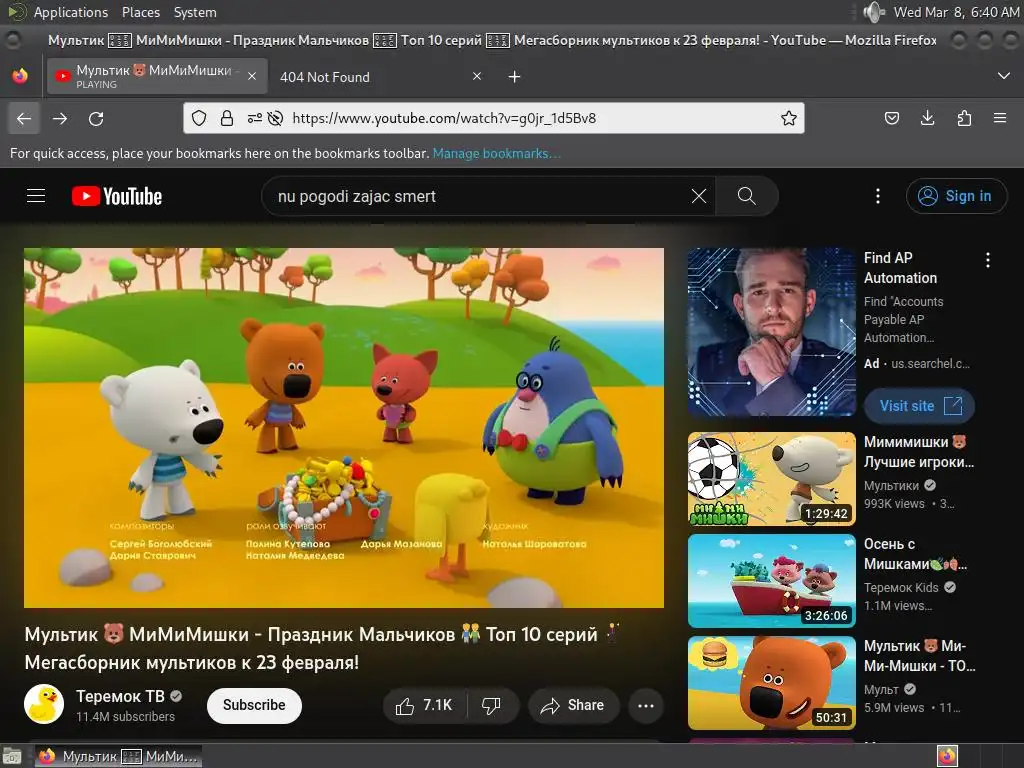Screen dimensions: 1024x768
Task: Click the Firefox taskbar window button
Action: click(118, 756)
